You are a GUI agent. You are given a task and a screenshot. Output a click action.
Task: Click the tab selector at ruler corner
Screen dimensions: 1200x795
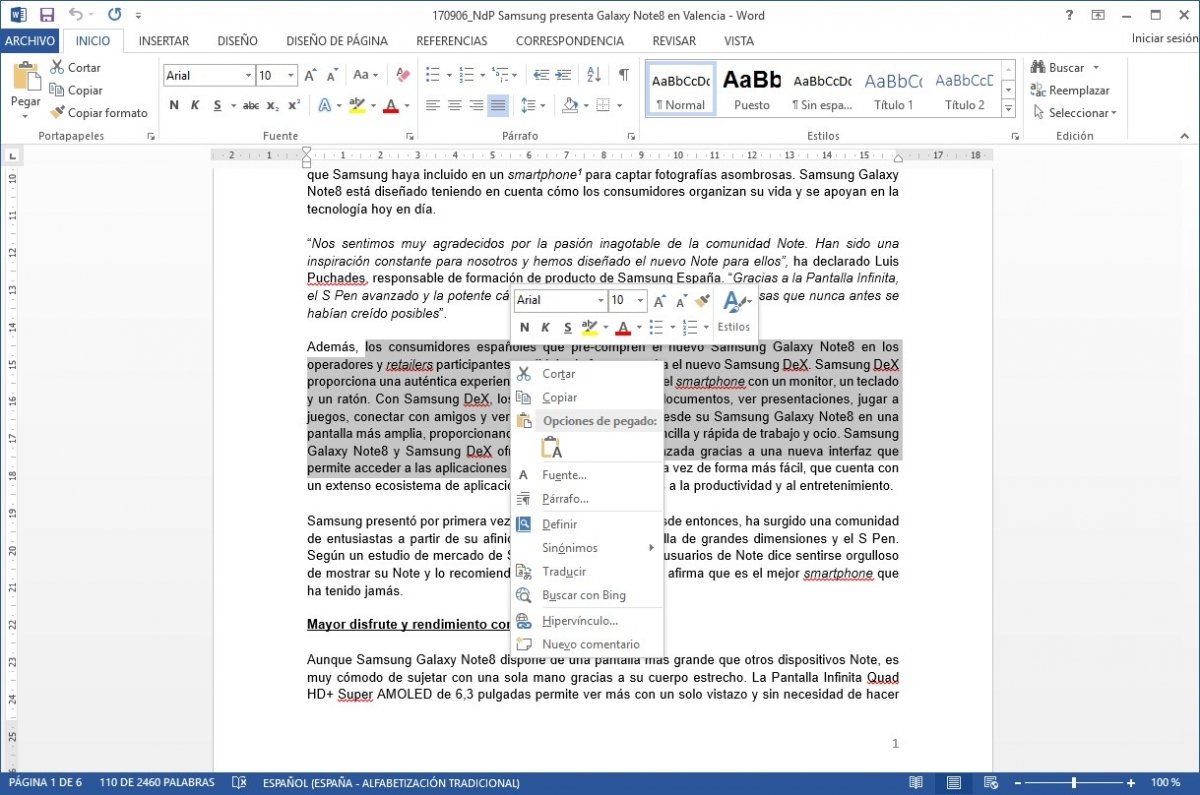click(x=12, y=155)
